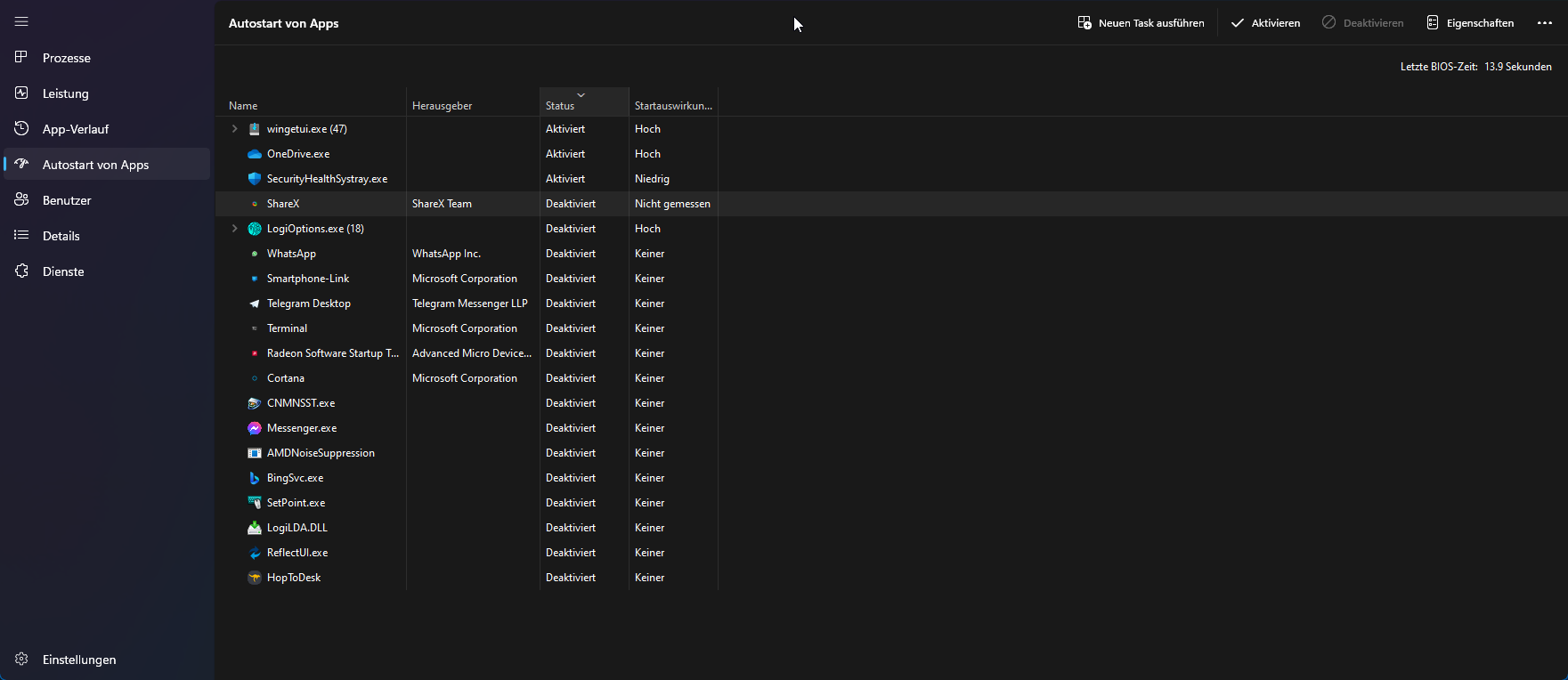
Task: Select Autostart von Apps in sidebar
Action: pyautogui.click(x=107, y=165)
